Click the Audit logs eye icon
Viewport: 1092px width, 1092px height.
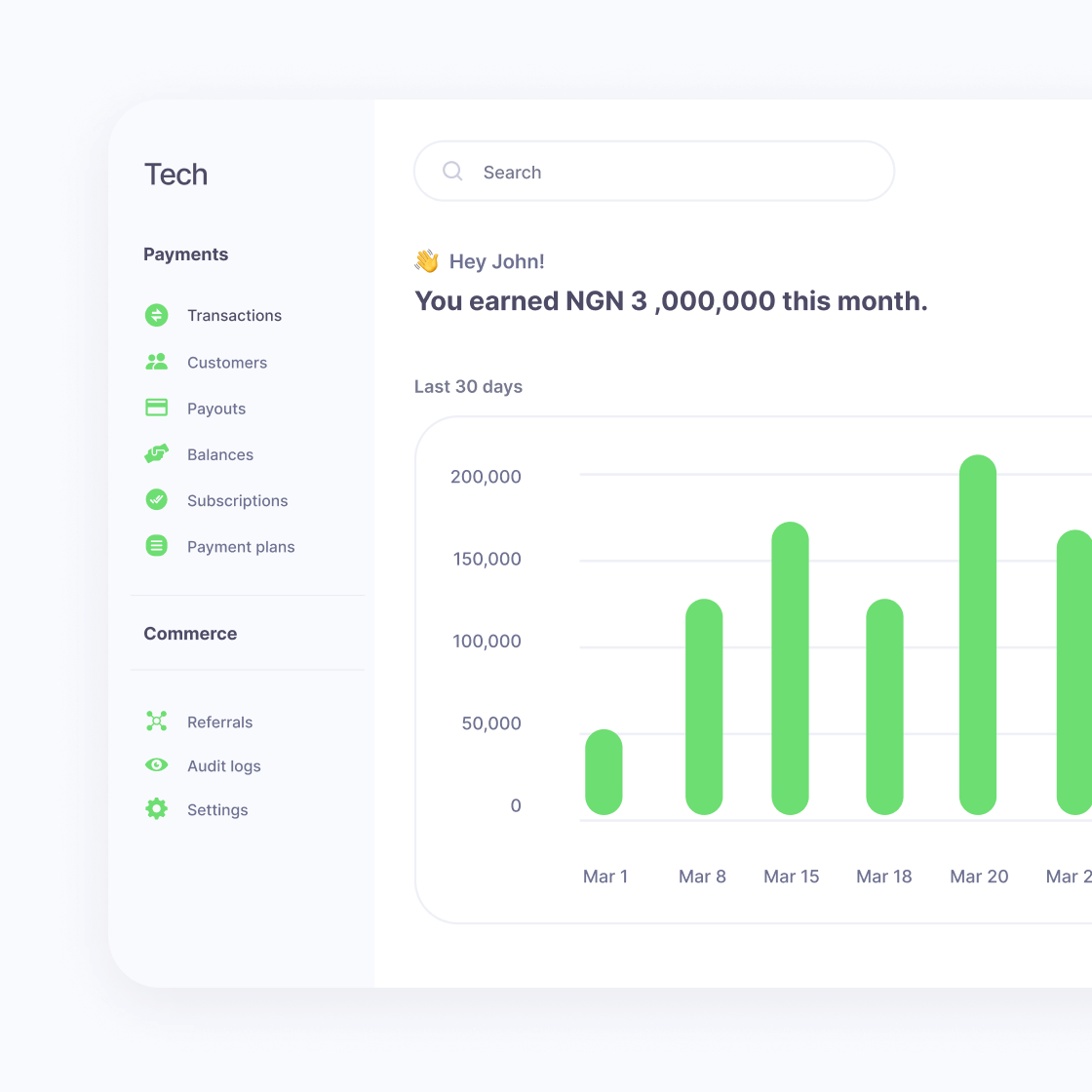pos(157,764)
